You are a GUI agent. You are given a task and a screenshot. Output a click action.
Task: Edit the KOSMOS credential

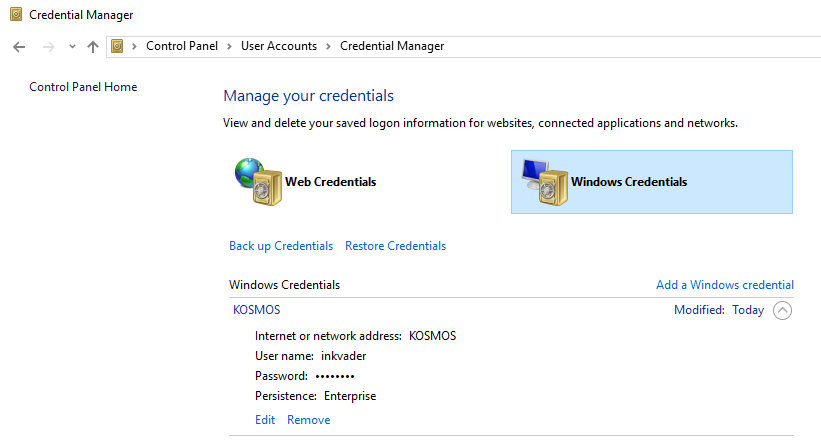pos(265,420)
